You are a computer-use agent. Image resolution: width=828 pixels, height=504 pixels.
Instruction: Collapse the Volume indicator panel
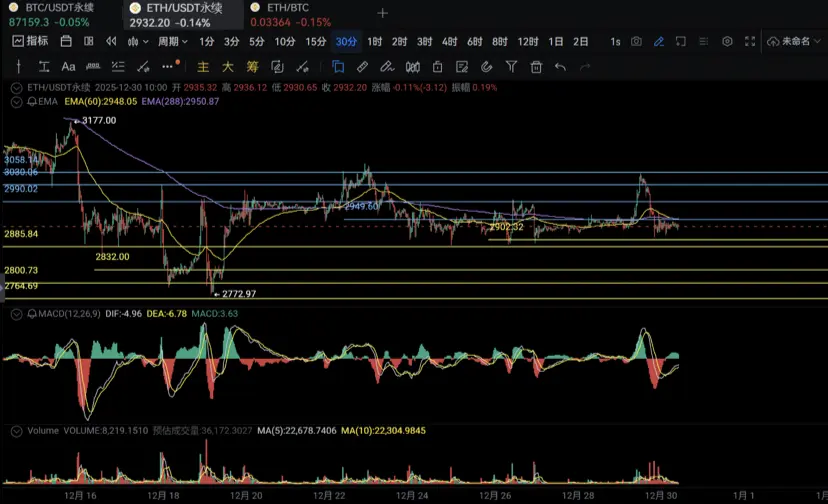pyautogui.click(x=16, y=431)
